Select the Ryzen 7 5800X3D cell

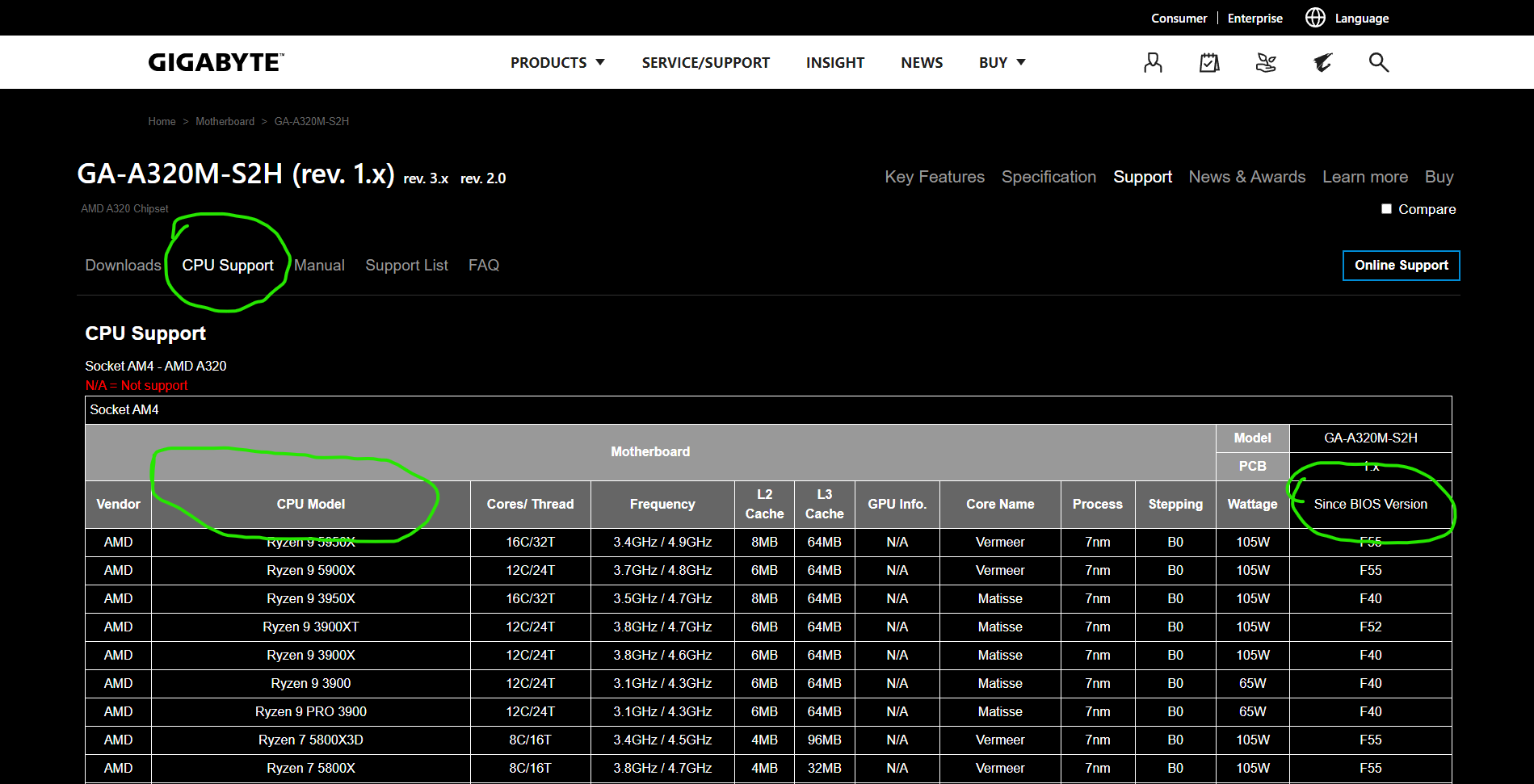click(x=311, y=740)
